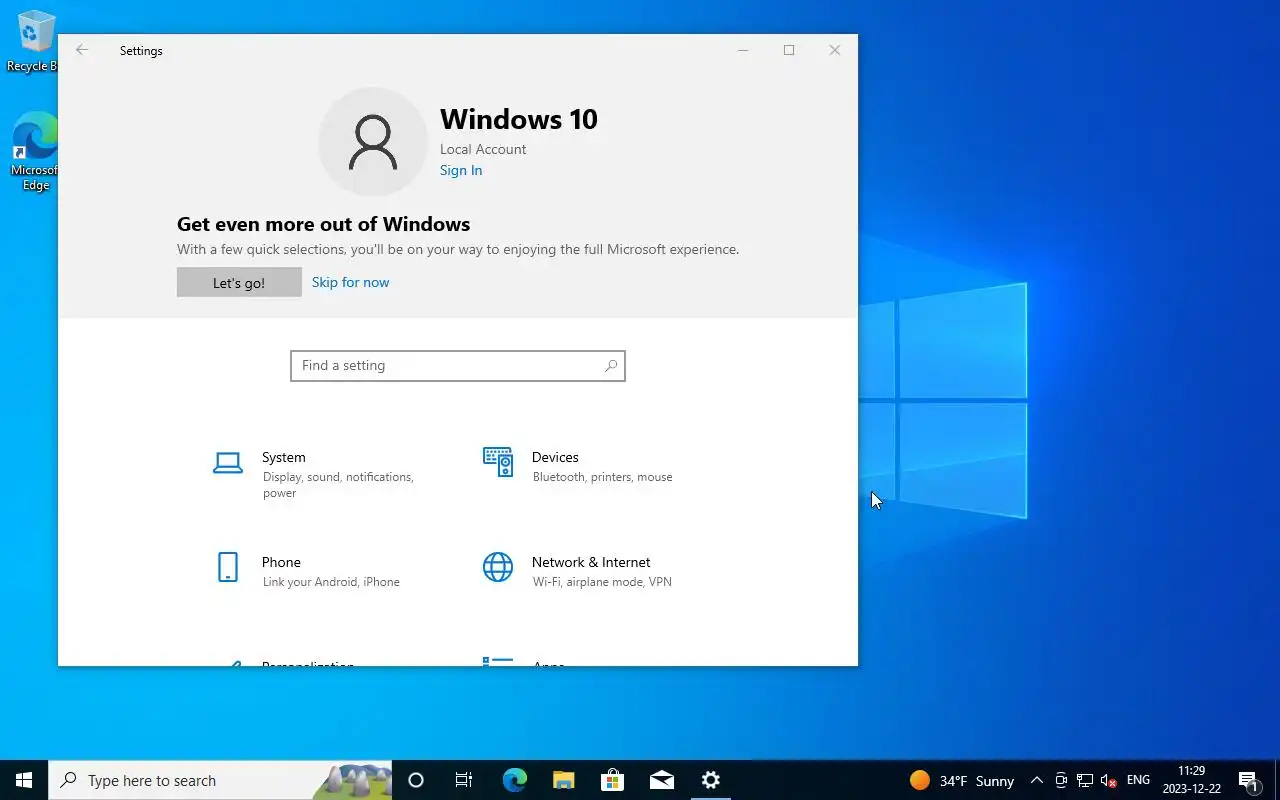Open the Devices speaker-and-keyboard icon
Viewport: 1280px width, 800px height.
coord(498,462)
